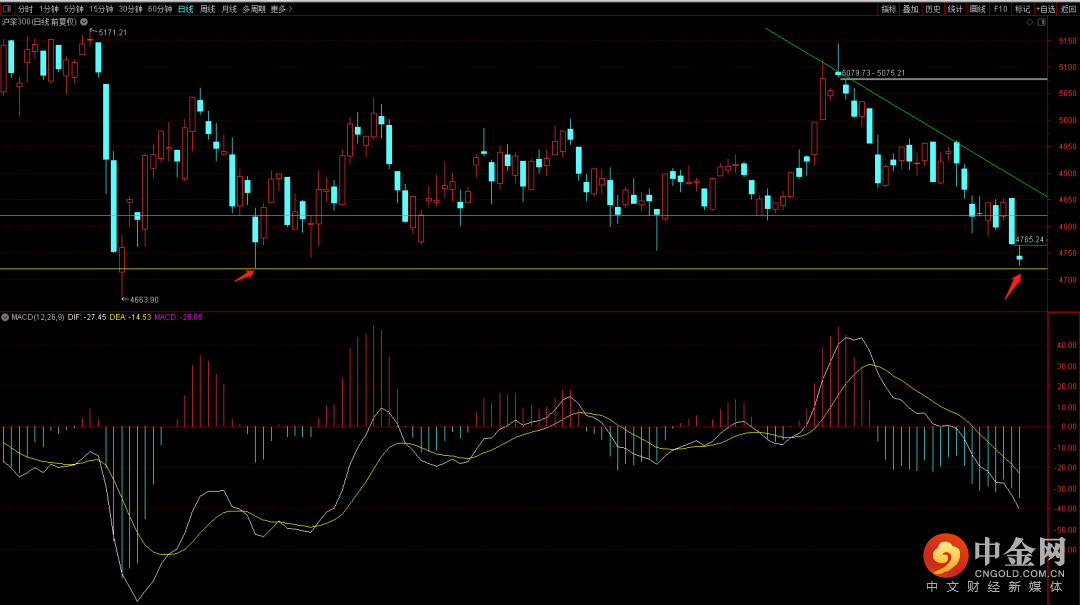Switch to 周线 weekly period
Screen dimensions: 1080x605
(x=207, y=9)
